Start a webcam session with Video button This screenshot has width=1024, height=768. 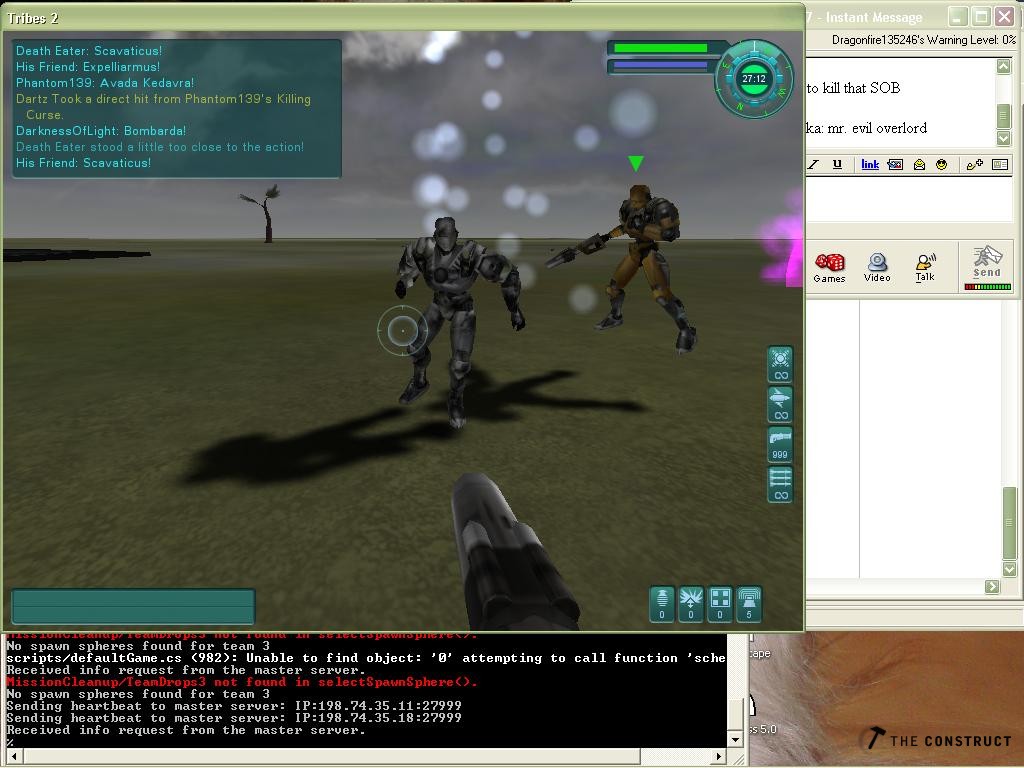[x=877, y=268]
